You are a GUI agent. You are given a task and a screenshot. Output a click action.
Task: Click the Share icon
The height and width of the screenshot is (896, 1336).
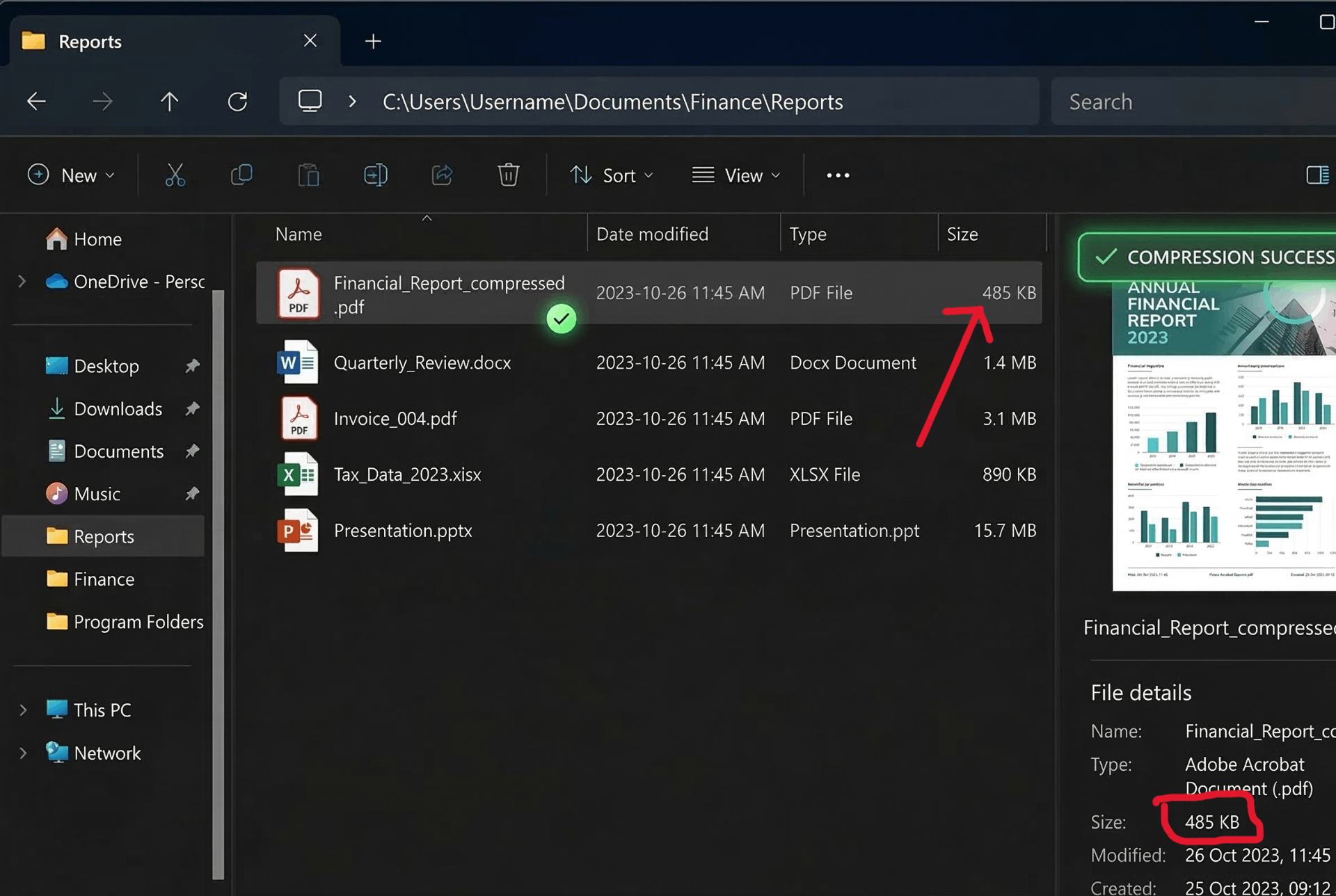pos(442,175)
